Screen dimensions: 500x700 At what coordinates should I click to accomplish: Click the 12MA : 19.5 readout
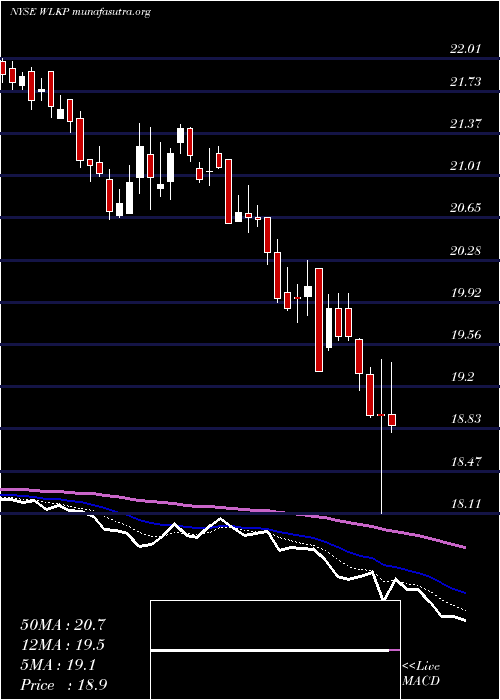click(63, 645)
